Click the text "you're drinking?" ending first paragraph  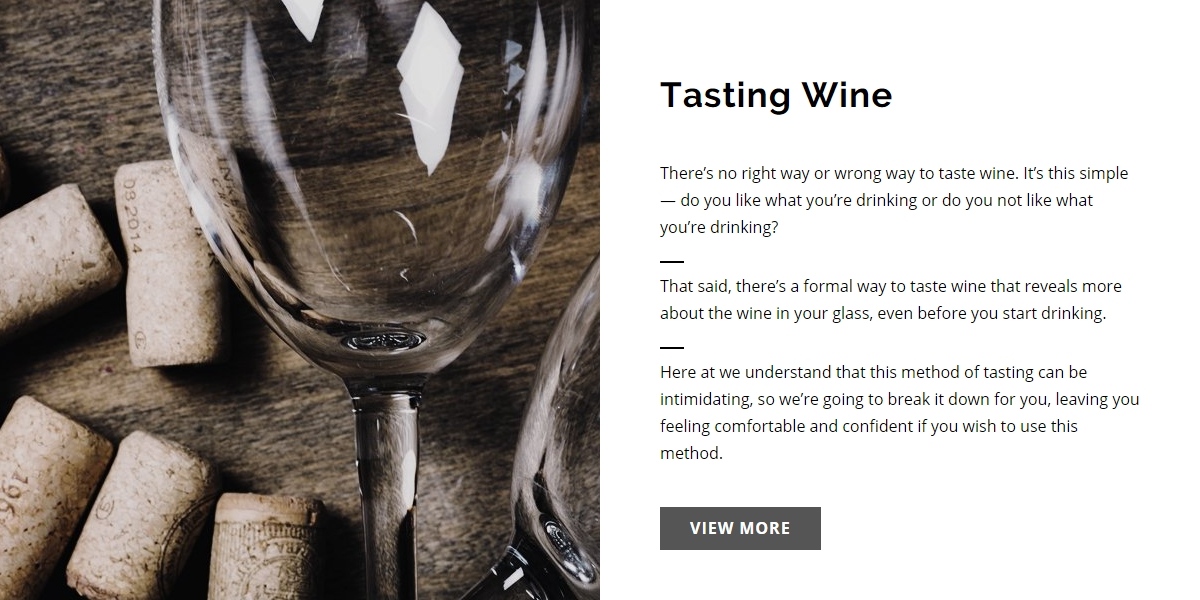(x=719, y=227)
